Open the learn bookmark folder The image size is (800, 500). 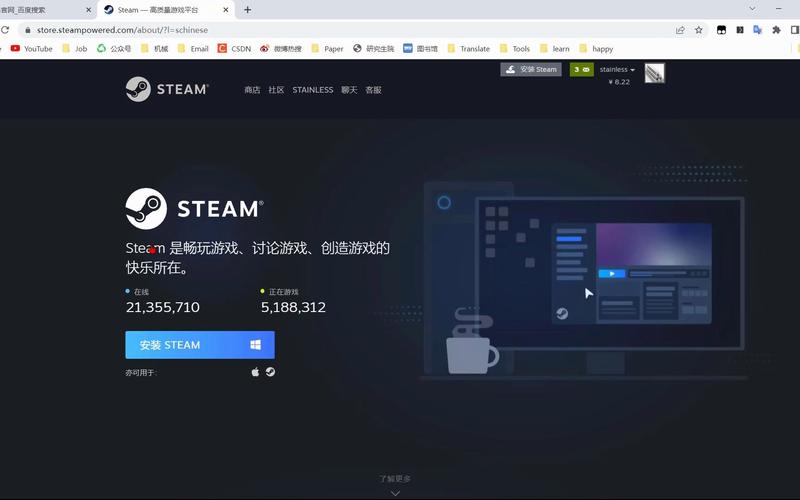555,48
